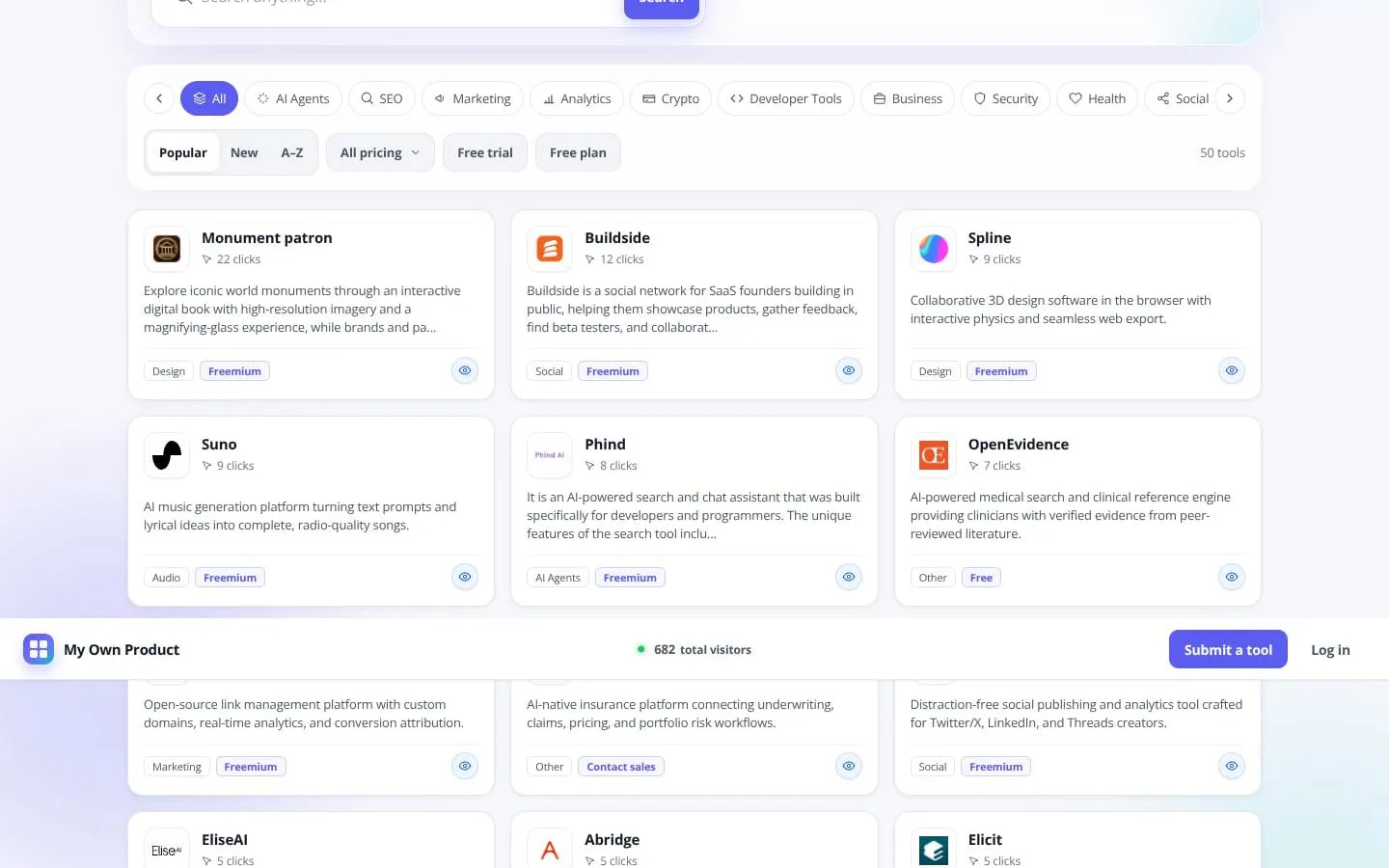Viewport: 1389px width, 868px height.
Task: Preview the Phind card via eye icon
Action: [x=849, y=577]
